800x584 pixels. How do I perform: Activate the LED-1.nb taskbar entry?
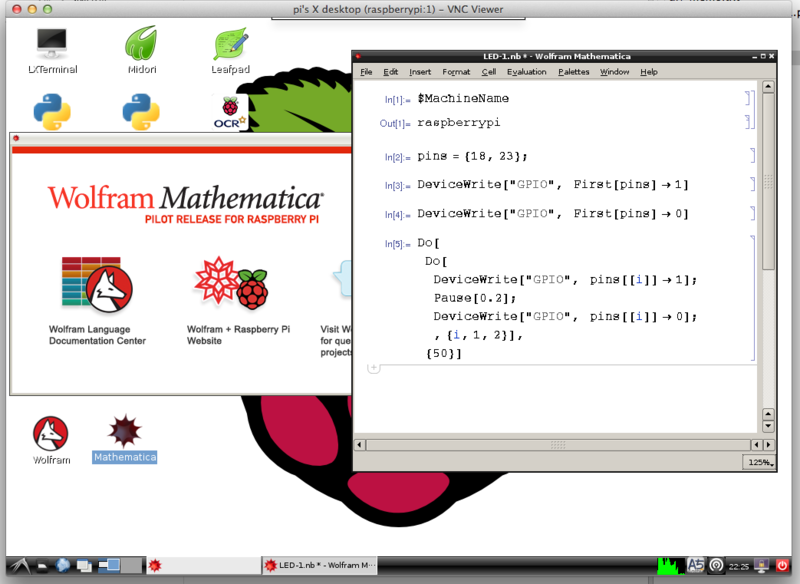pos(320,565)
